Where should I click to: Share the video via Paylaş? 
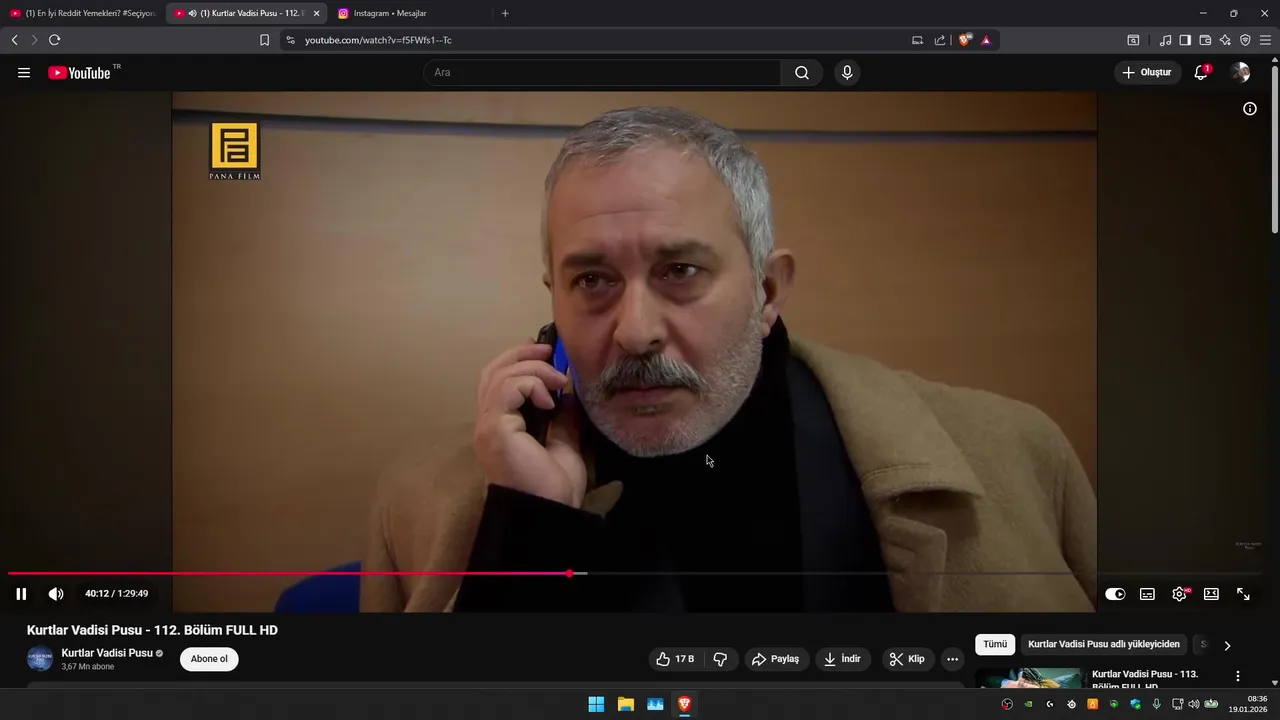point(776,659)
